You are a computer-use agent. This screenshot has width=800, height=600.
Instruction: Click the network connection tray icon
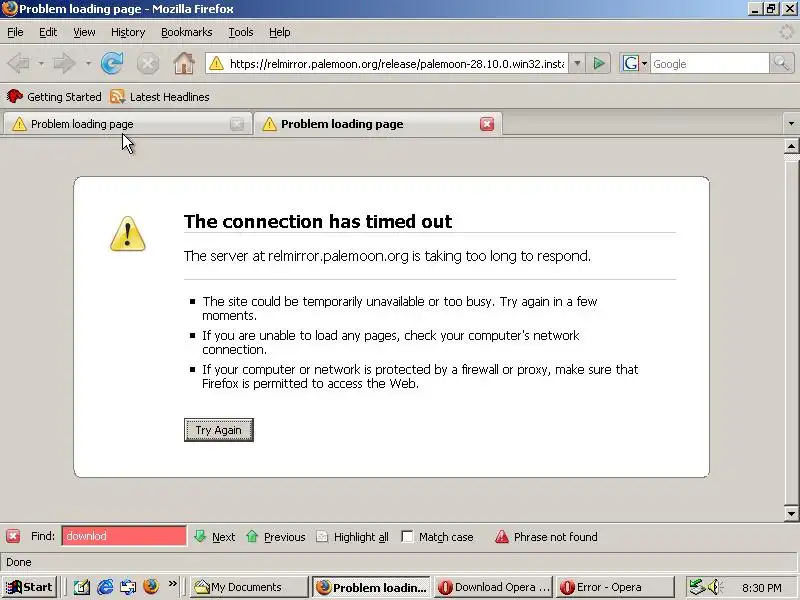point(696,587)
